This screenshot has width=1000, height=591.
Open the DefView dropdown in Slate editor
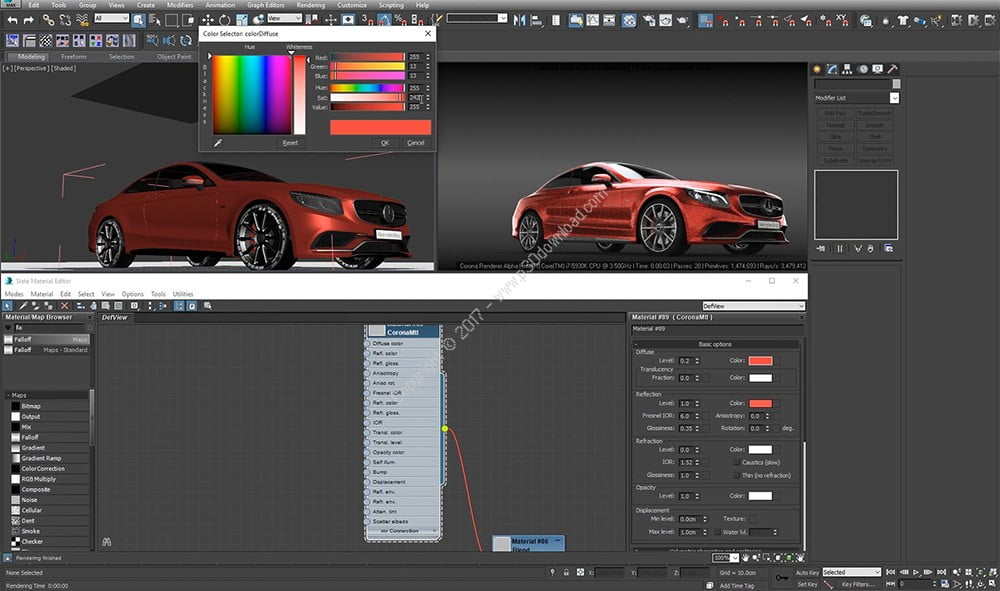753,306
